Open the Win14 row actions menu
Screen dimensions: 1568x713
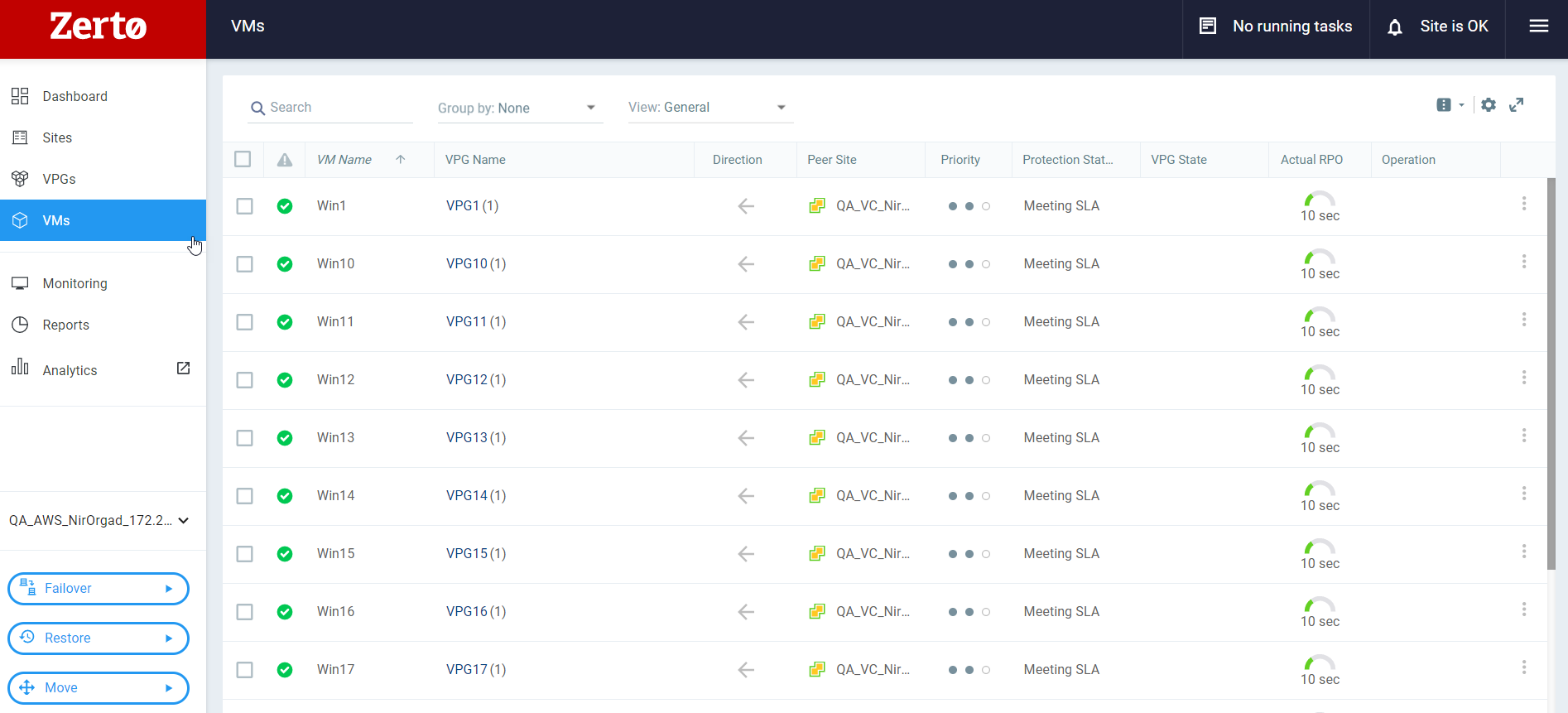click(1523, 494)
